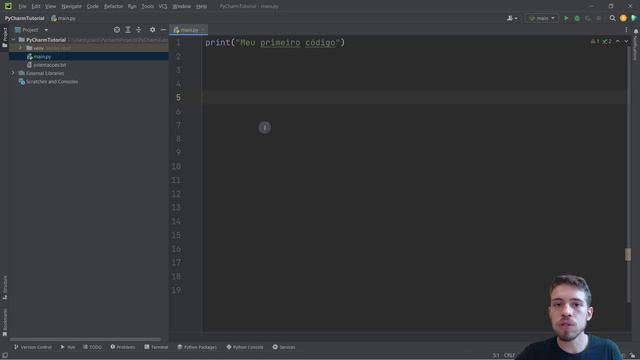This screenshot has height=360, width=640.
Task: Click the warnings triangle indicator in editor
Action: click(x=595, y=41)
